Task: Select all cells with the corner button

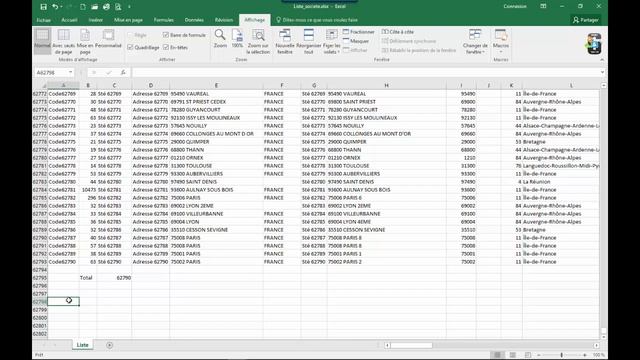Action: tap(40, 85)
